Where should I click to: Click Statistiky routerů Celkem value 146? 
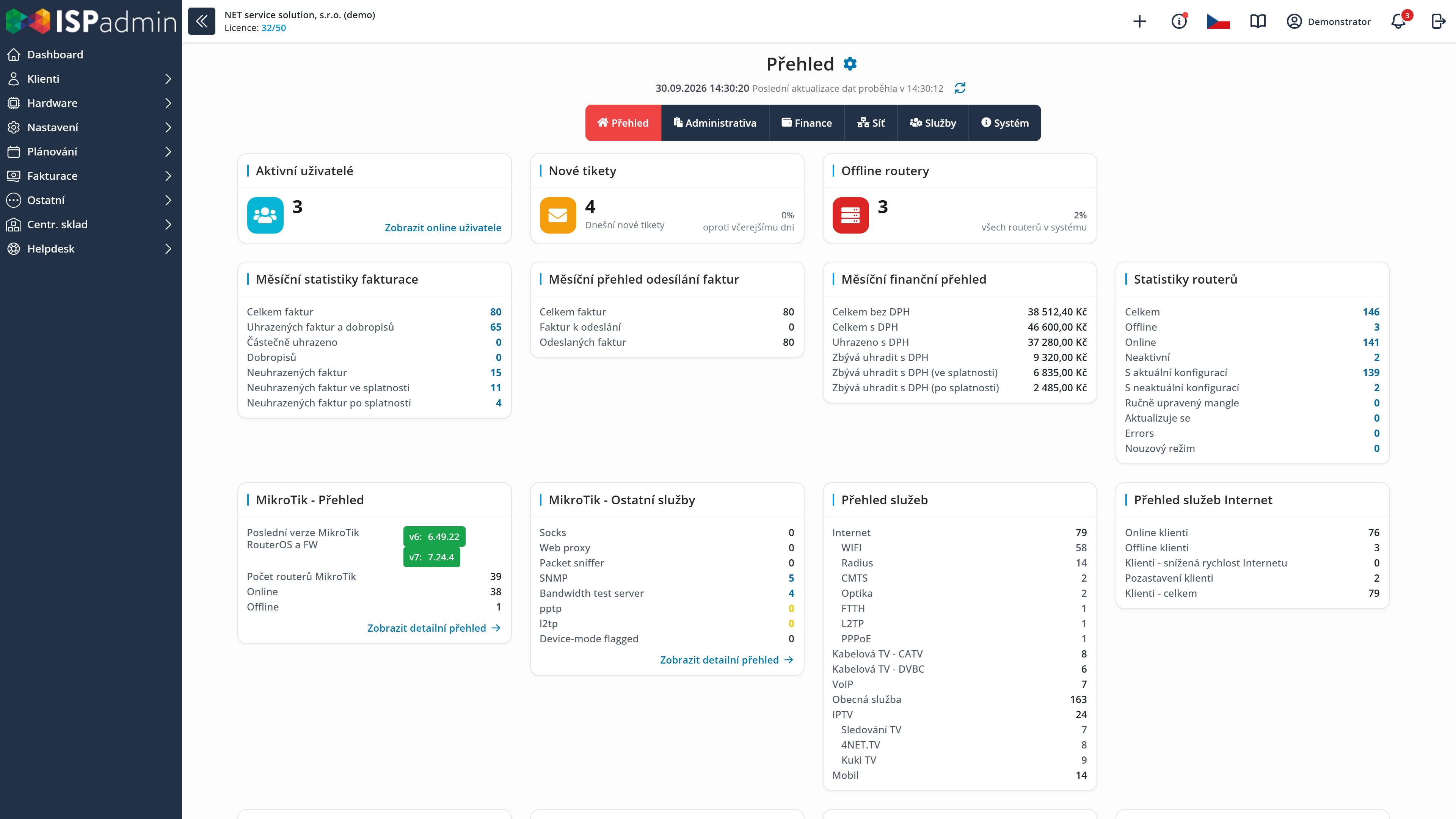coord(1371,312)
